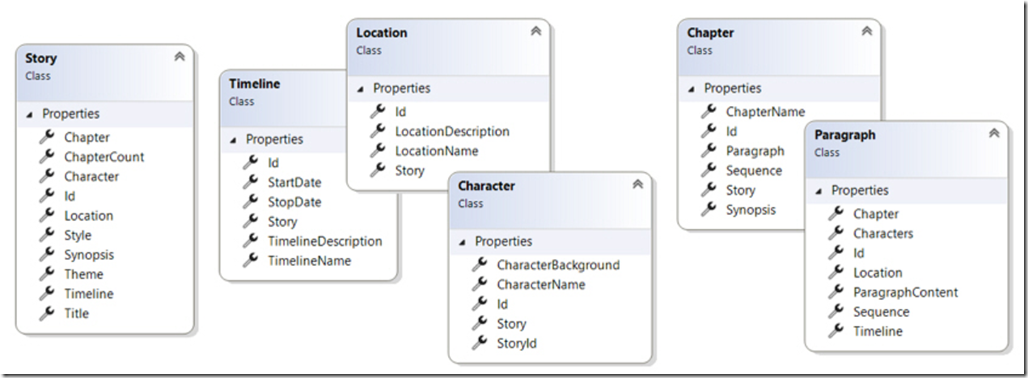Click wrench icon beside Timeline in Paragraph
The width and height of the screenshot is (1028, 378).
[836, 331]
